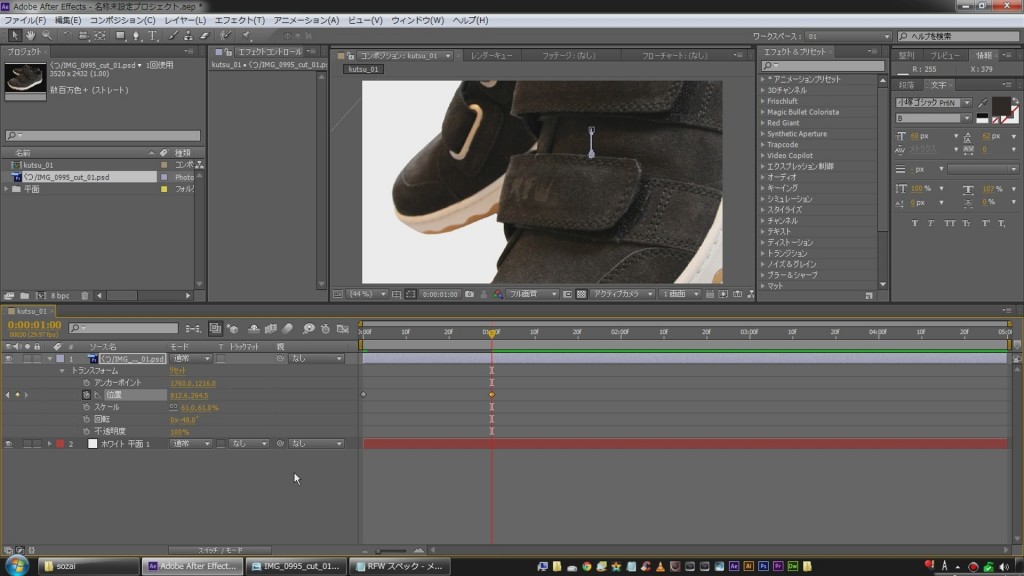Open the アクティブカメラ view dropdown
The width and height of the screenshot is (1024, 576).
[x=621, y=295]
